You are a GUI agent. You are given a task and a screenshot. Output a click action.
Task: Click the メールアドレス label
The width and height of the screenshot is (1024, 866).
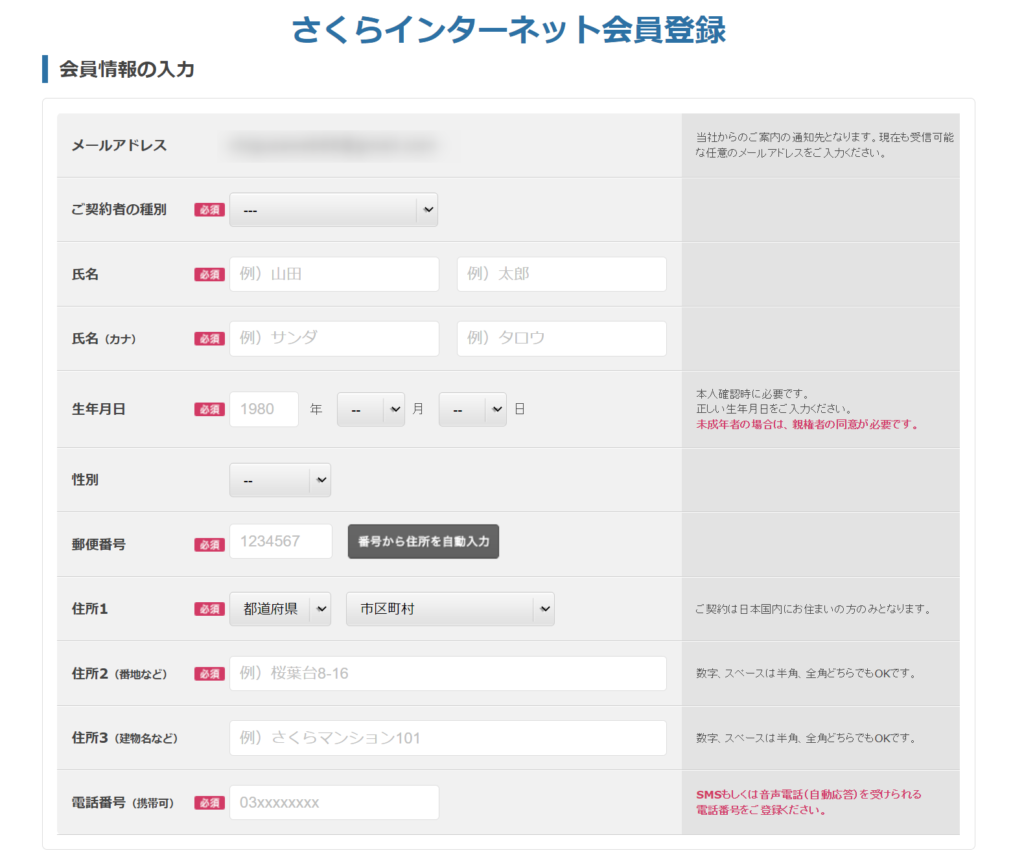119,146
